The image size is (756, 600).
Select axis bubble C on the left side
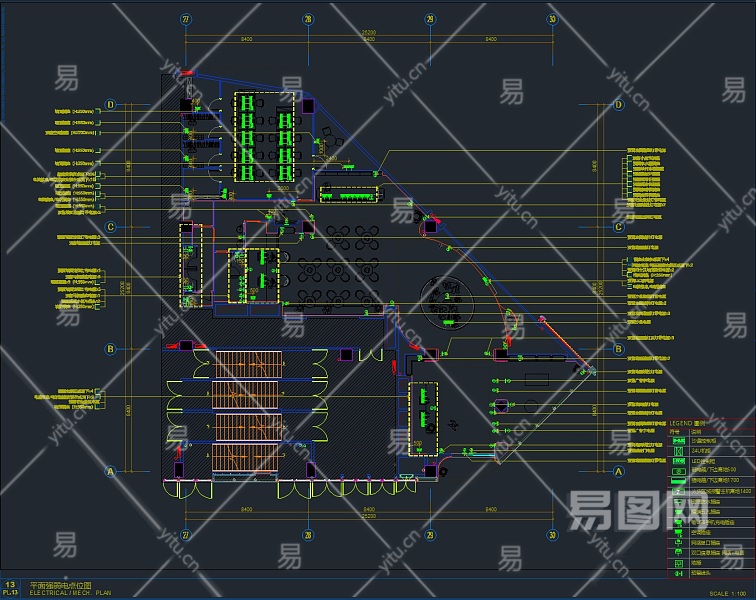(110, 227)
